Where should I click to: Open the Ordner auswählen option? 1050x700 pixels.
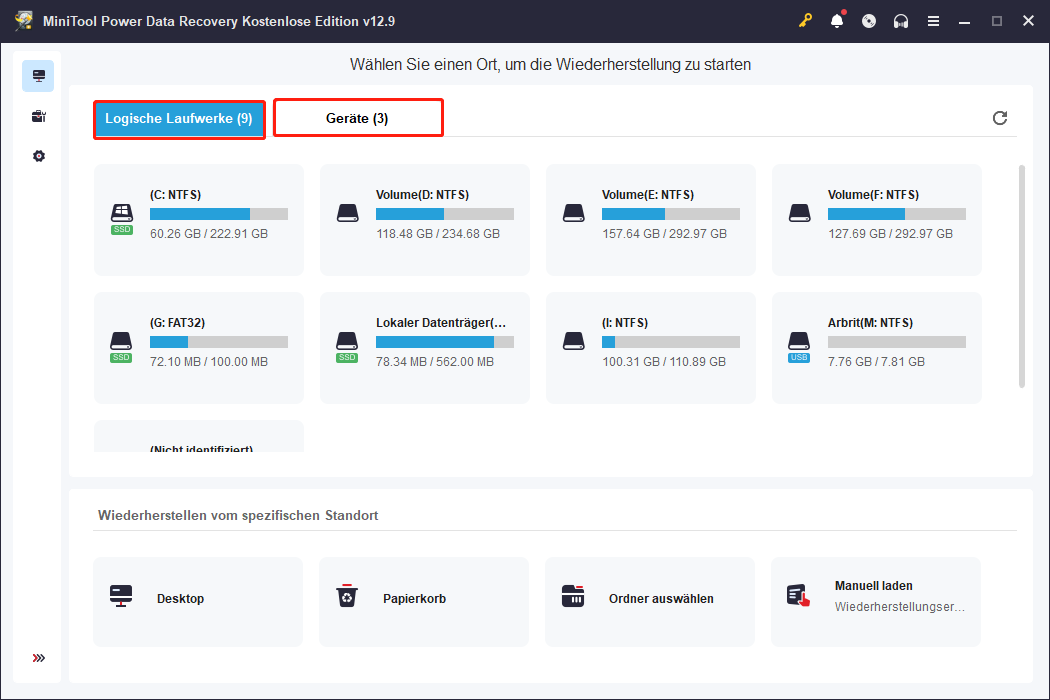(x=650, y=602)
